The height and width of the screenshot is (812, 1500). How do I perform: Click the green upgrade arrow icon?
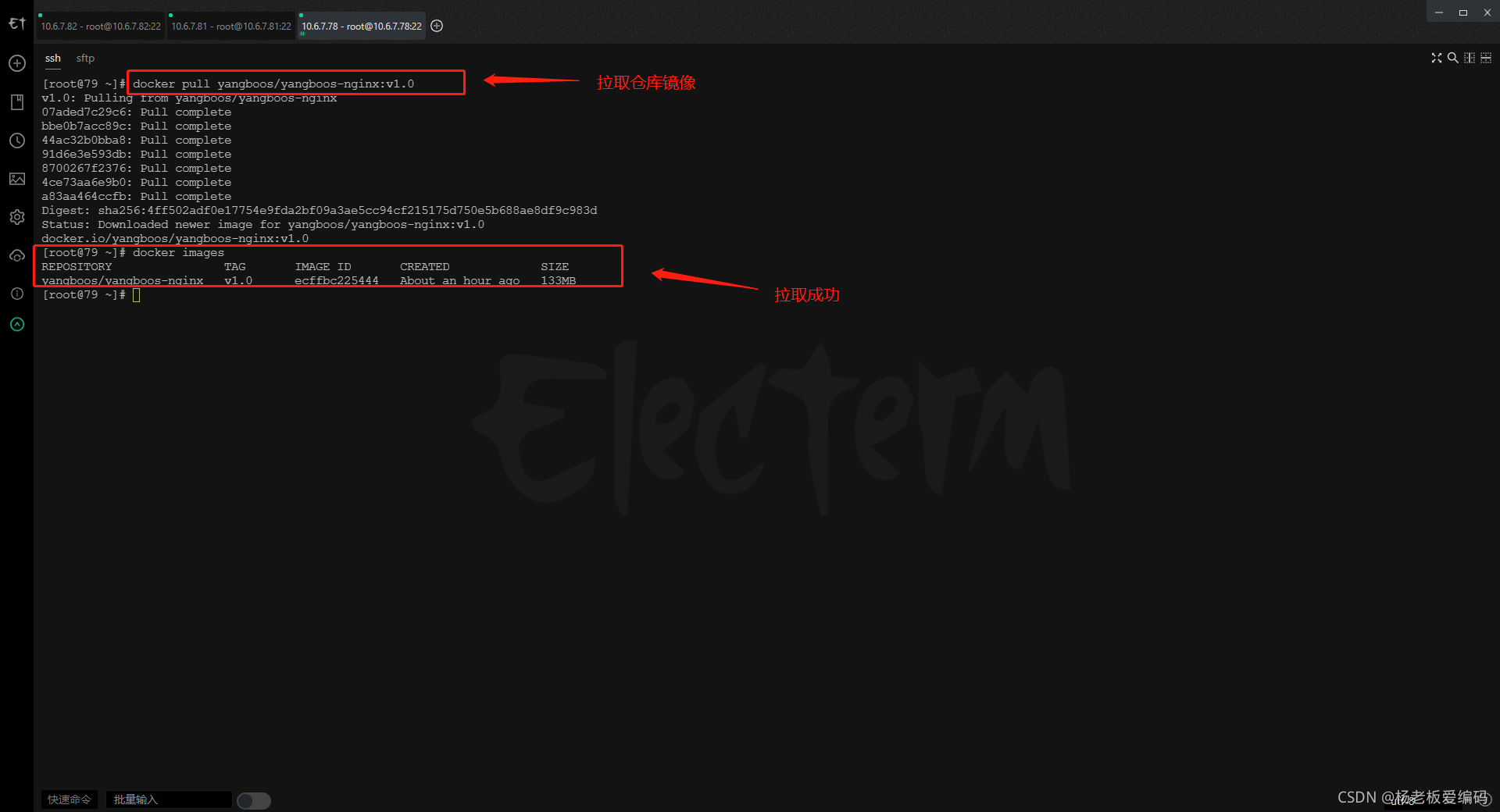coord(17,324)
